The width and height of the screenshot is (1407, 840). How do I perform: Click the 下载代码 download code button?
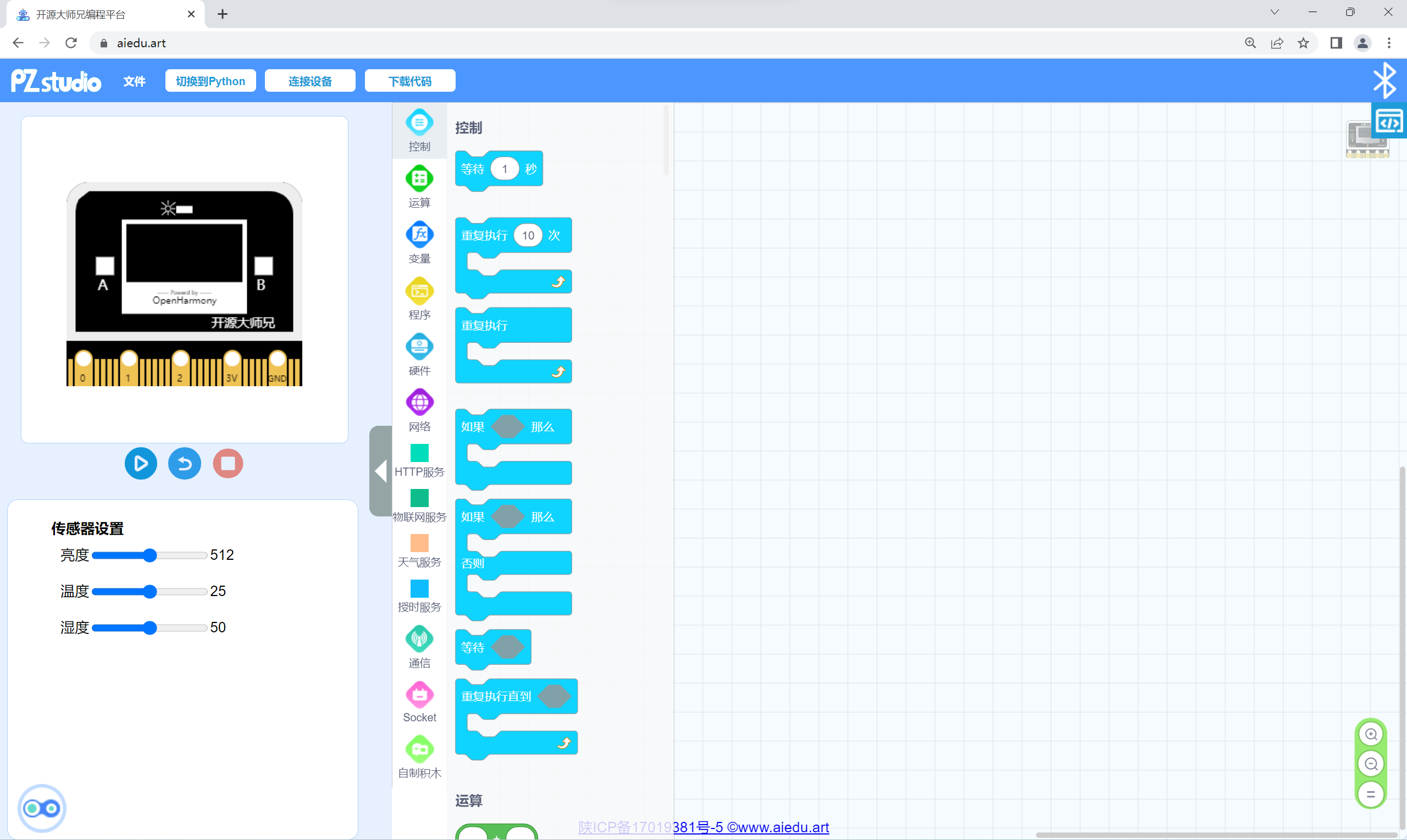[x=410, y=81]
